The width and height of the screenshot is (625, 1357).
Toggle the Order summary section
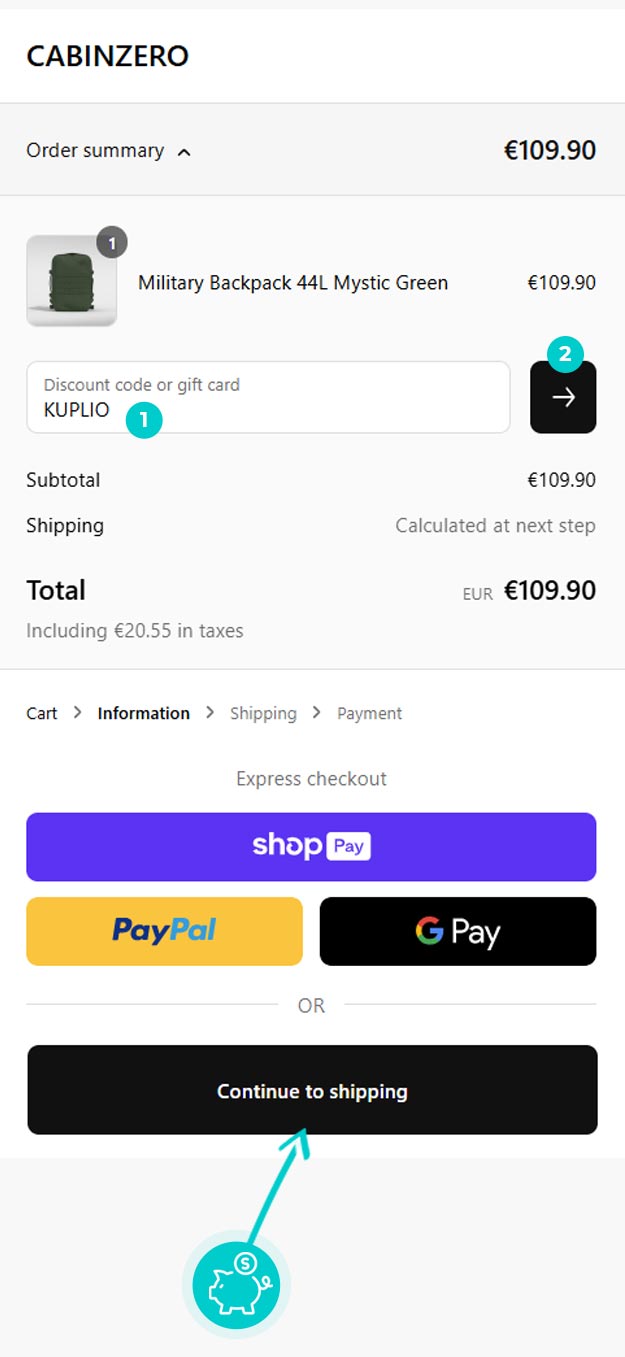(311, 150)
